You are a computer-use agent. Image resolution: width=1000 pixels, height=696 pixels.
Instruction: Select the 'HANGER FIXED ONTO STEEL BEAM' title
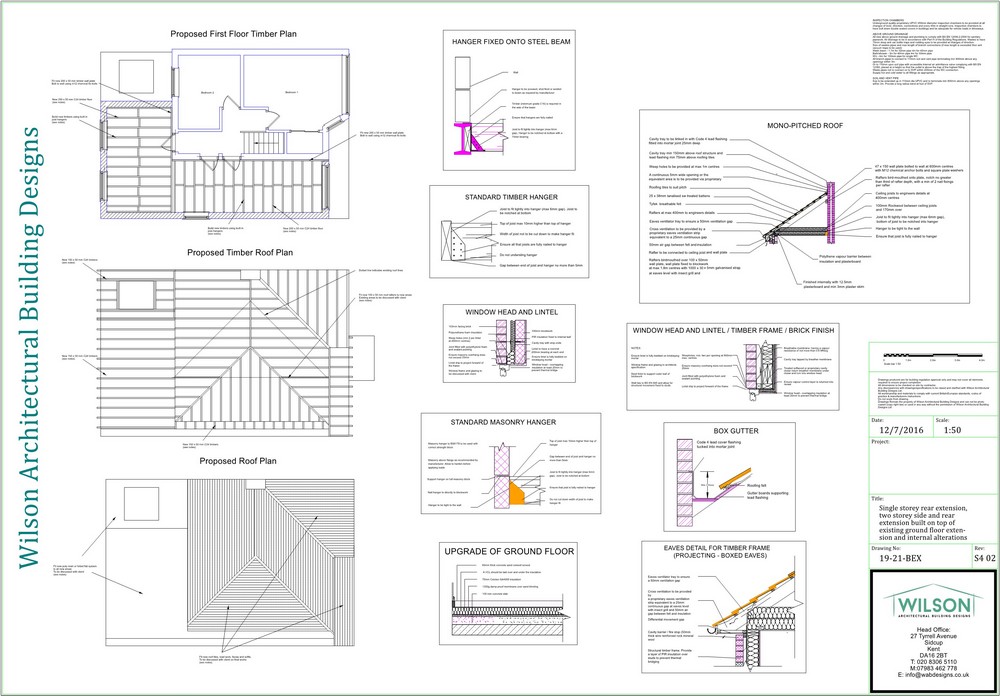tap(511, 42)
